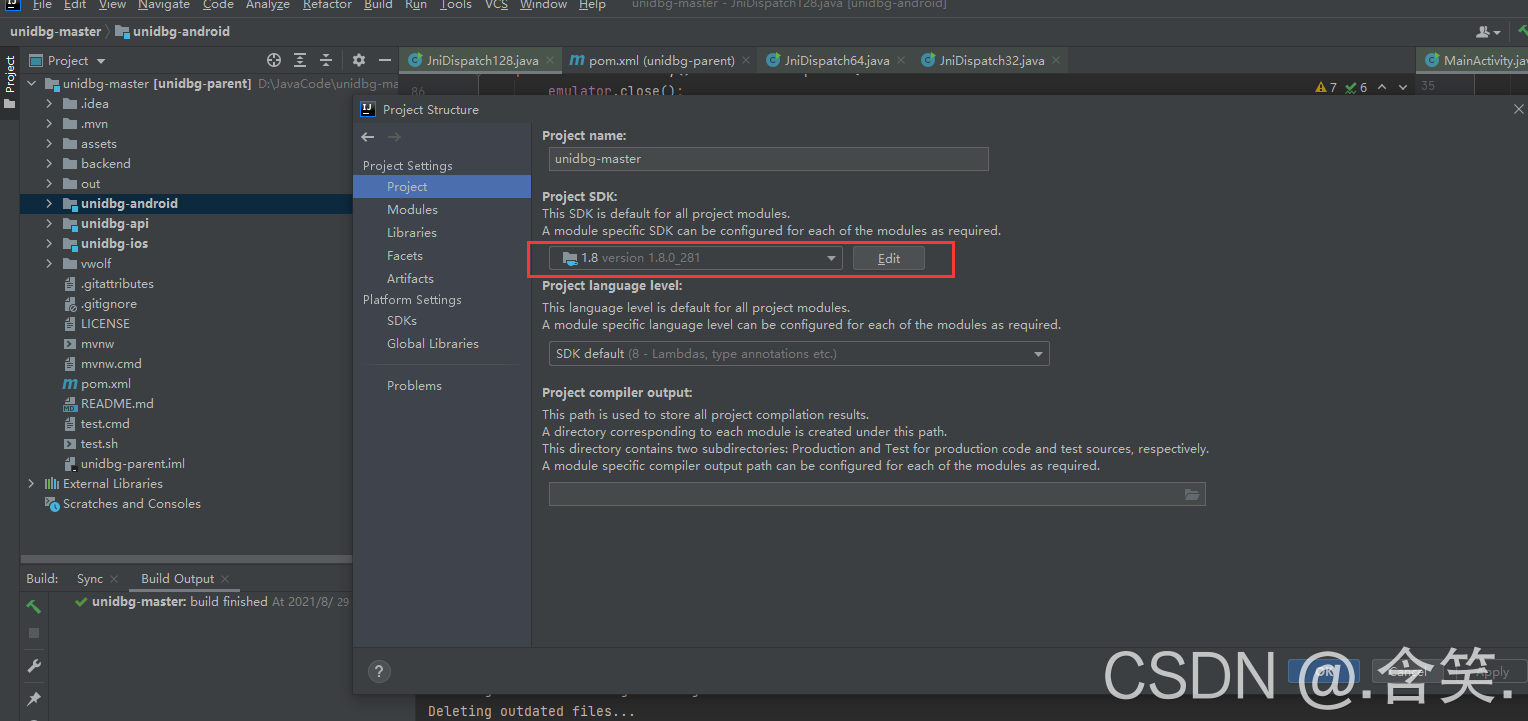This screenshot has width=1528, height=721.
Task: Click the Project name input field
Action: [x=768, y=159]
